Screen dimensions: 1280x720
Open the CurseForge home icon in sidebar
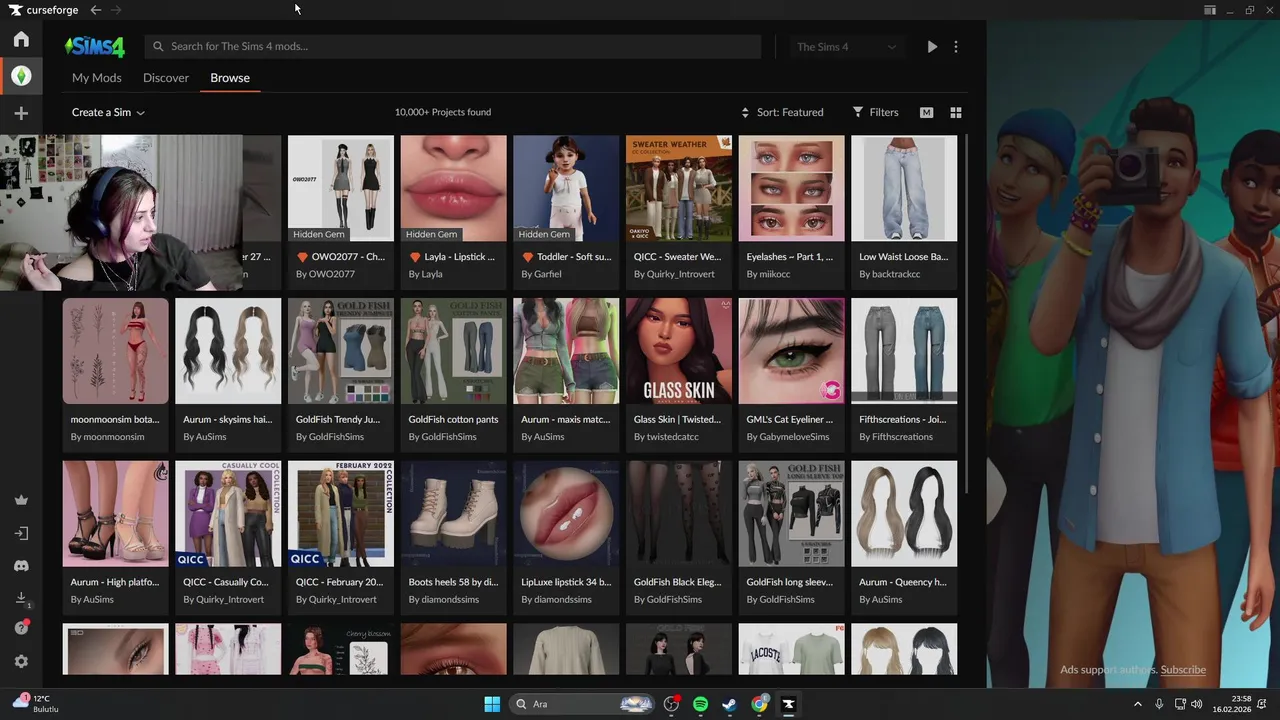21,39
